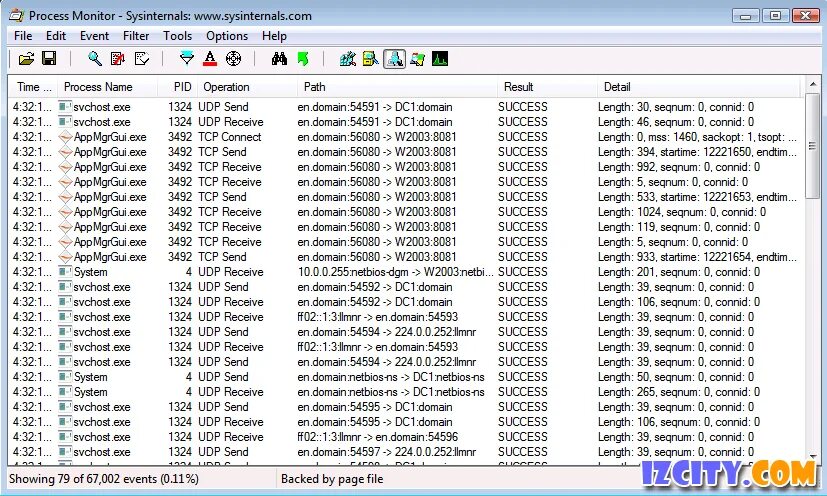Click the AppMgrGui.exe icon in the Length: 992 row

coord(65,167)
